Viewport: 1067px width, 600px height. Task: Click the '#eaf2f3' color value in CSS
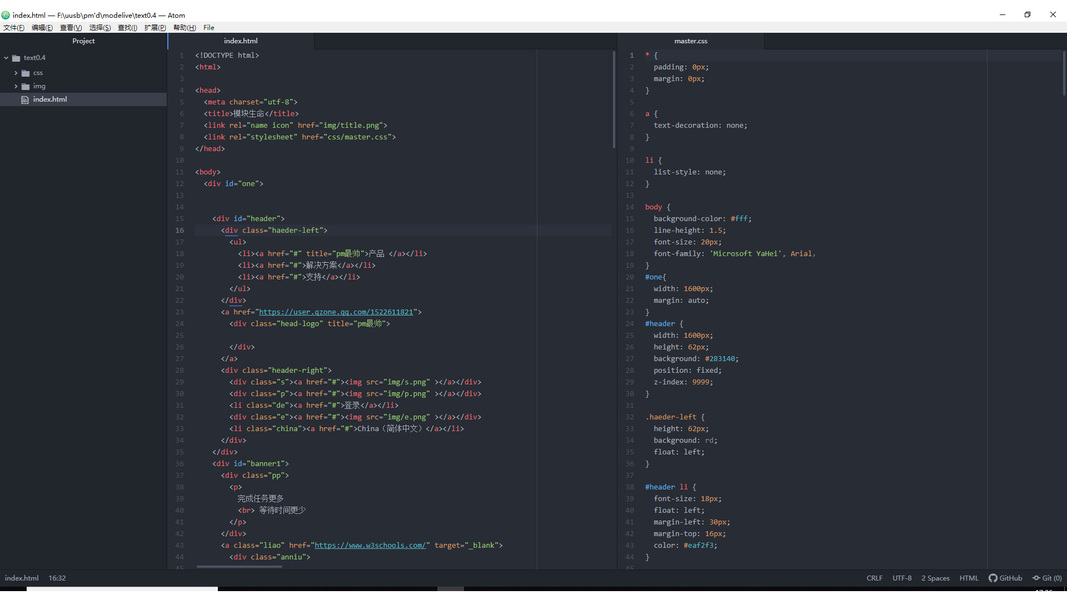700,546
